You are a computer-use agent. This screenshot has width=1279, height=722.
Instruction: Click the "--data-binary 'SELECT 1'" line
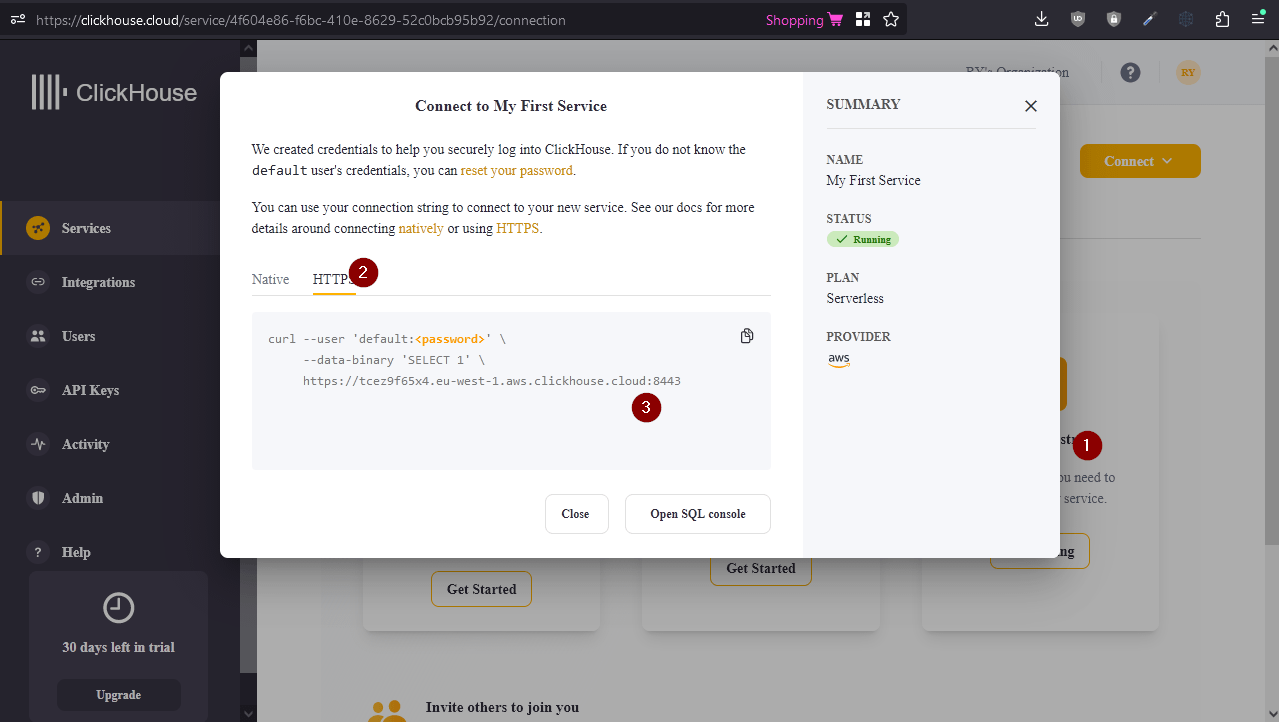tap(396, 360)
